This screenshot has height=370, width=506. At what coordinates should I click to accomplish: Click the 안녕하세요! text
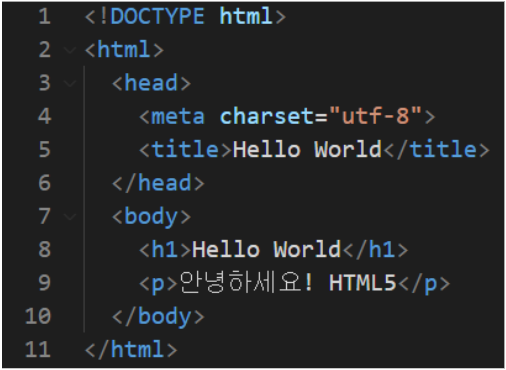pyautogui.click(x=247, y=282)
